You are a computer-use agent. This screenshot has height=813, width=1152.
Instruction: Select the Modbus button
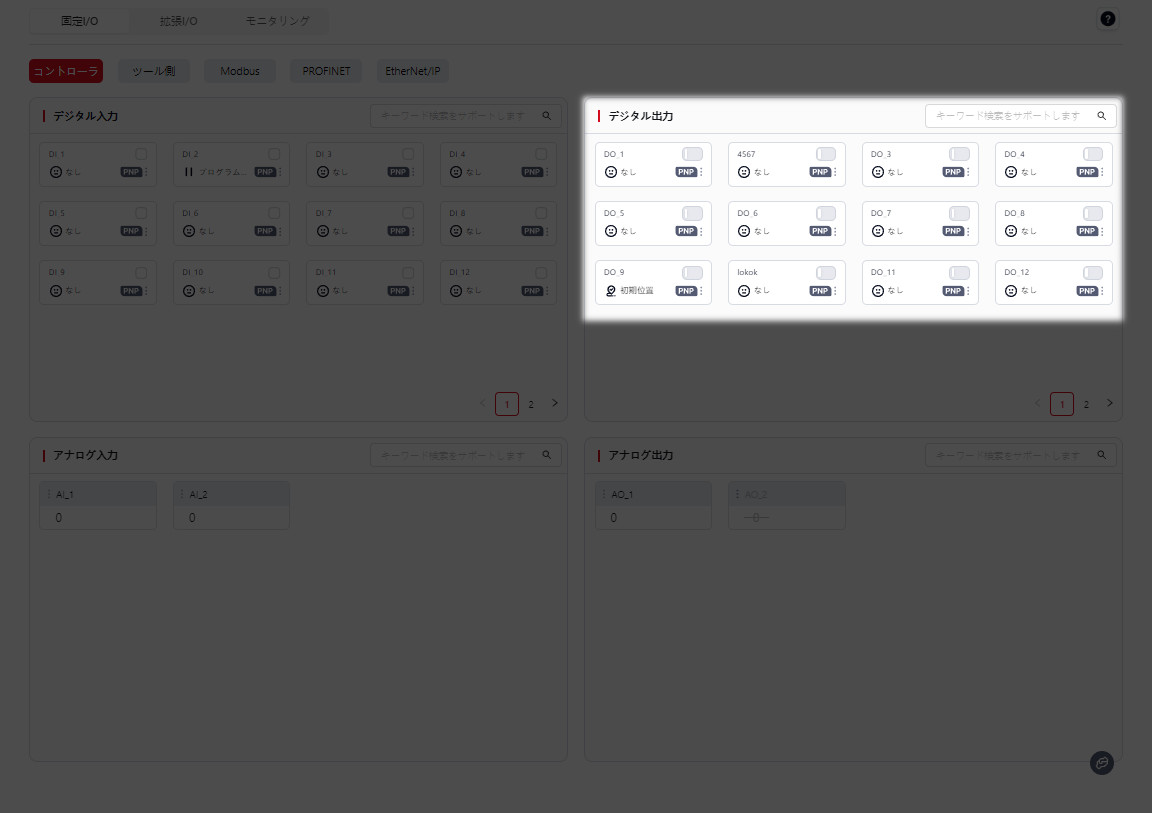tap(240, 72)
